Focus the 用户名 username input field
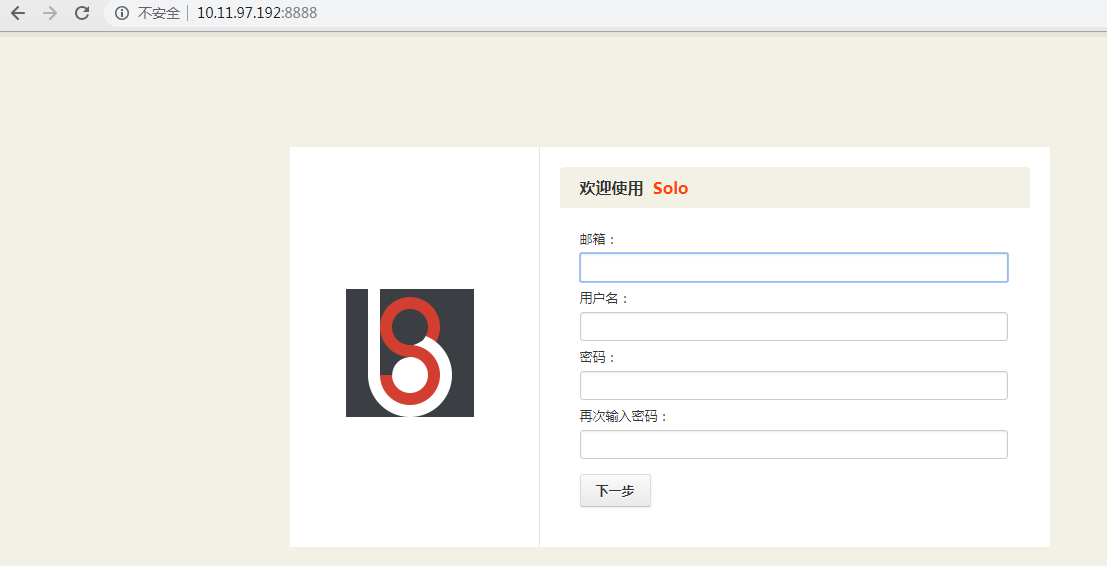Screen dimensions: 1107x566 [x=794, y=326]
